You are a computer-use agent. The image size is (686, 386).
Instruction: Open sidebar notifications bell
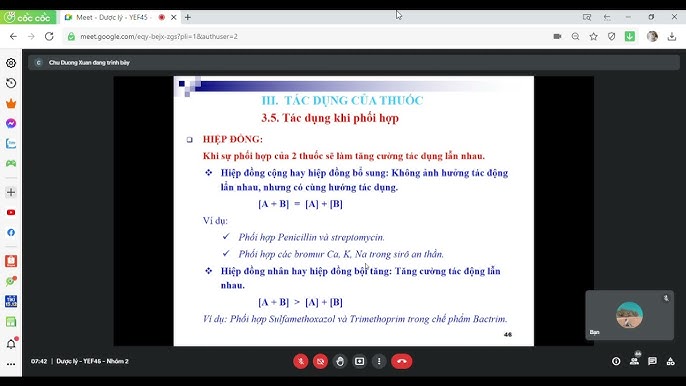[x=11, y=344]
